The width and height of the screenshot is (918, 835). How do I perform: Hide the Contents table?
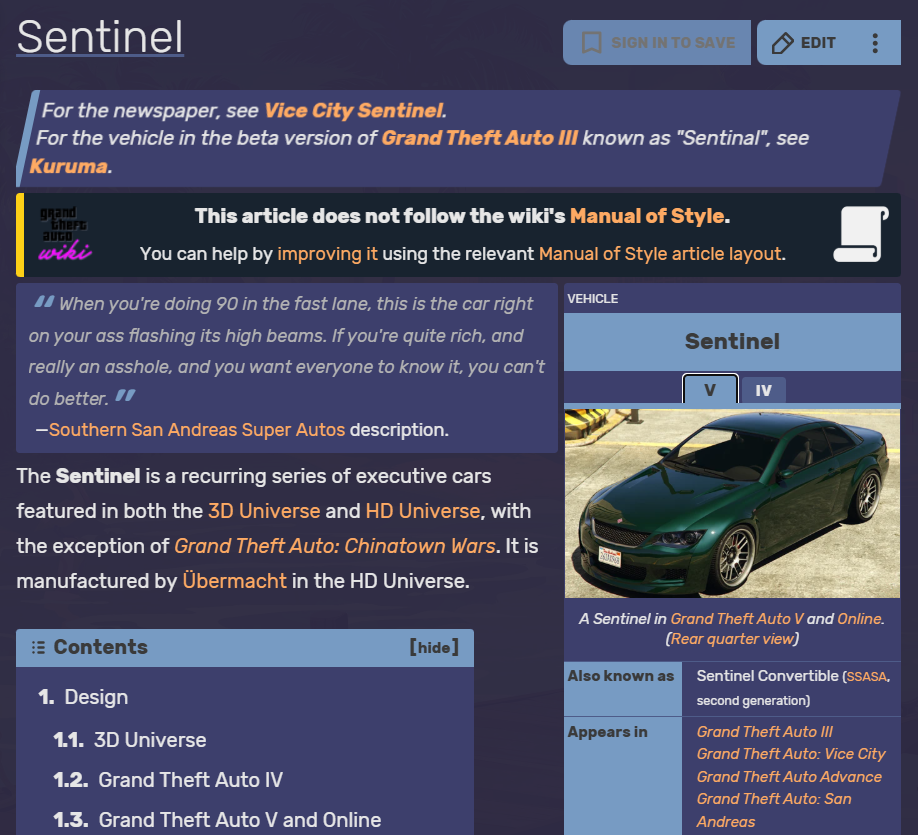[x=434, y=647]
